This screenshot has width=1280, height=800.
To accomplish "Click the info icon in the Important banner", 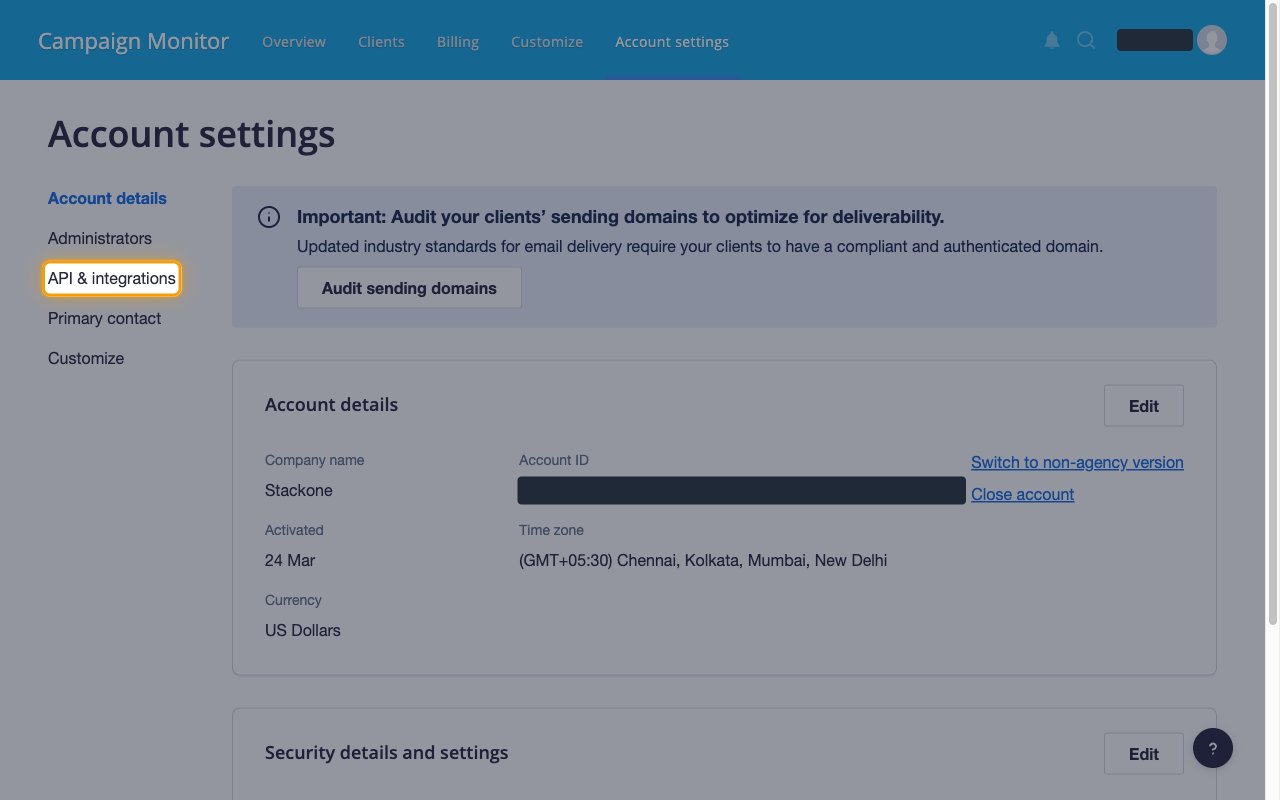I will (x=269, y=217).
